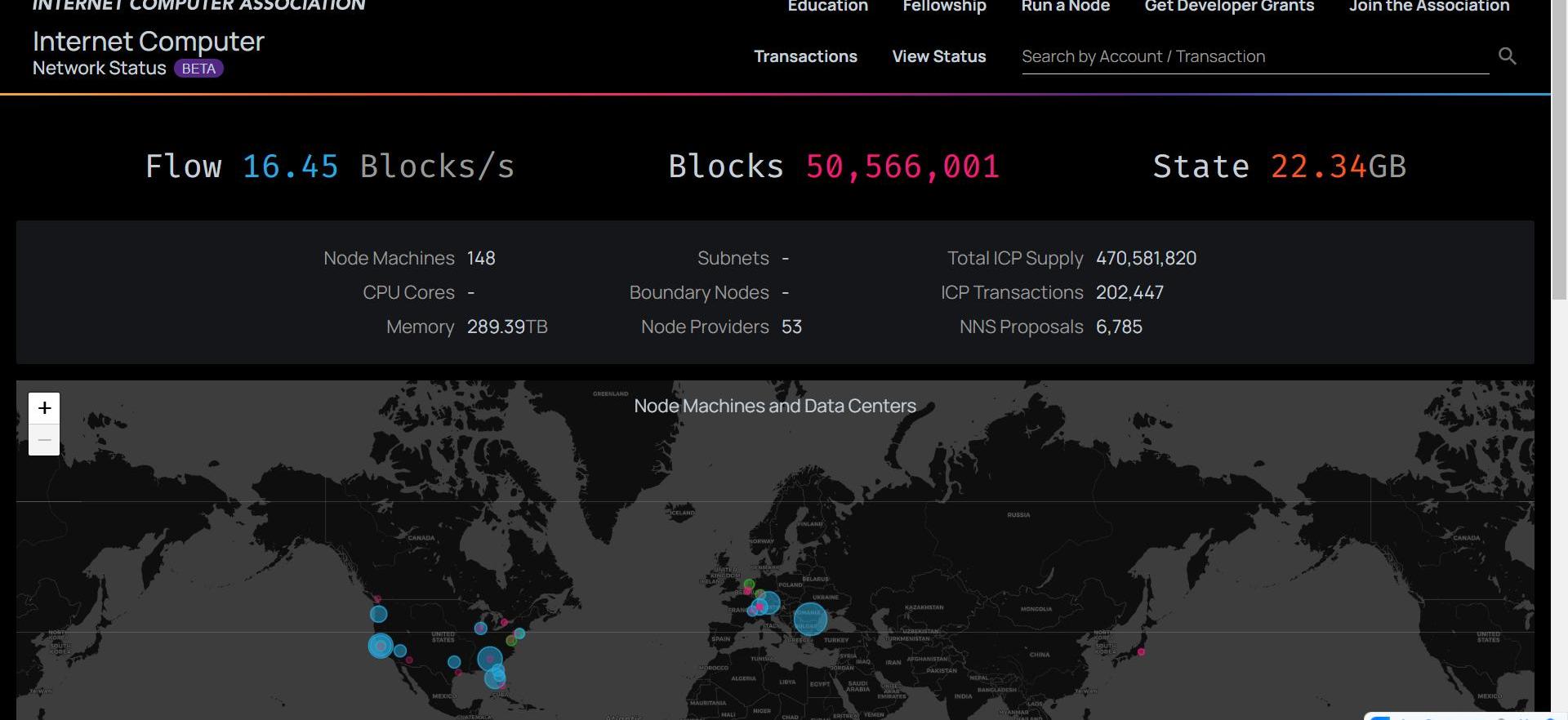Select the green node marker near the United Kingdom

(749, 584)
